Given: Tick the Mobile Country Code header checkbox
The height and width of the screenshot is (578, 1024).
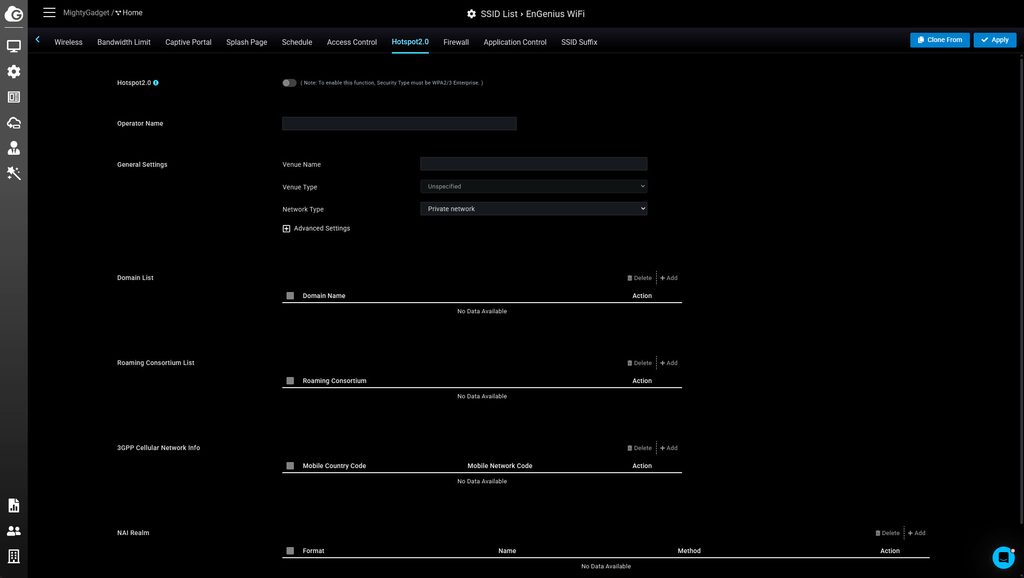Looking at the screenshot, I should pyautogui.click(x=290, y=466).
